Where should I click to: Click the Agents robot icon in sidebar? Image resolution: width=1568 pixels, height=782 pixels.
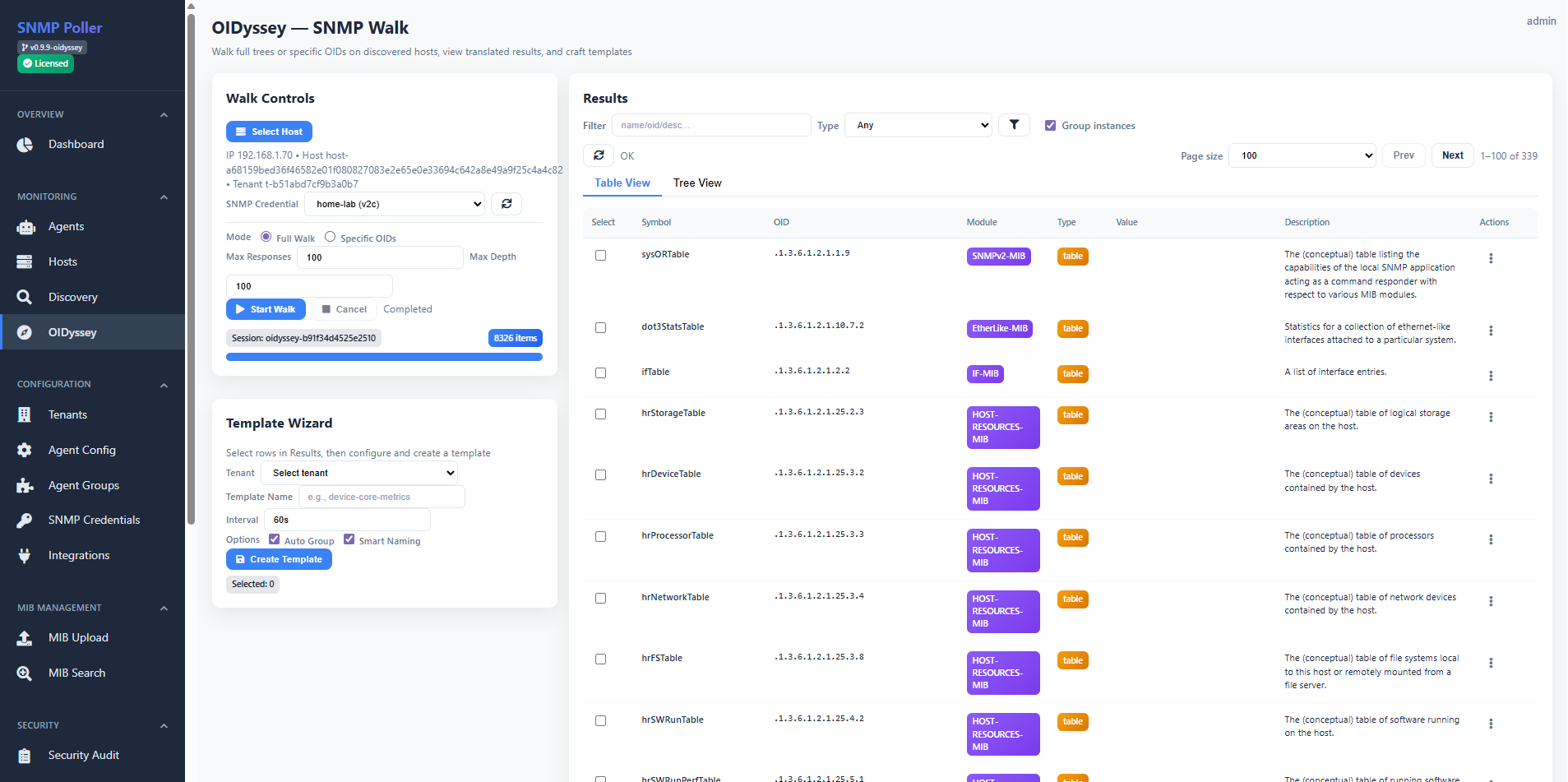(25, 227)
